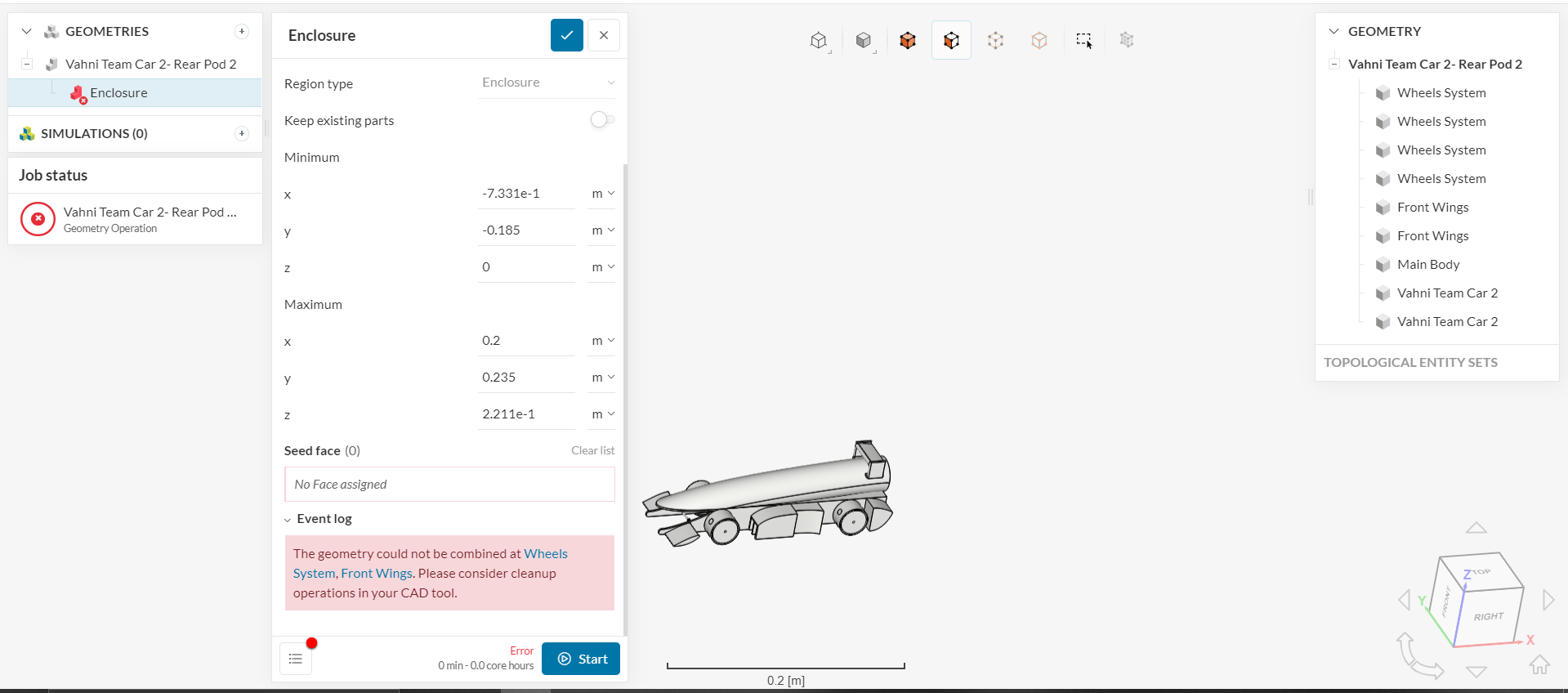Click the RIGHT face of orientation cube

[x=1489, y=616]
